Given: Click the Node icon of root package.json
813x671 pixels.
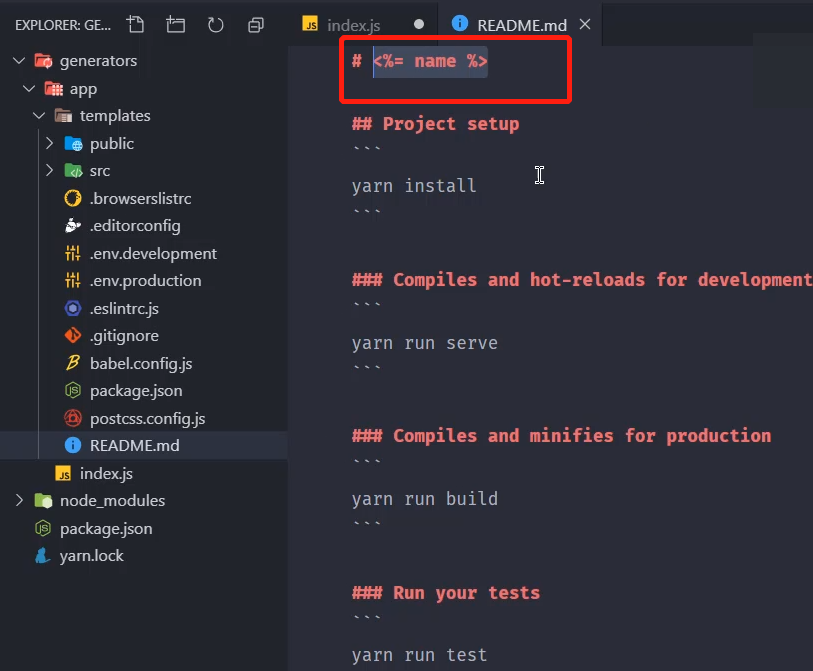Looking at the screenshot, I should click(43, 528).
